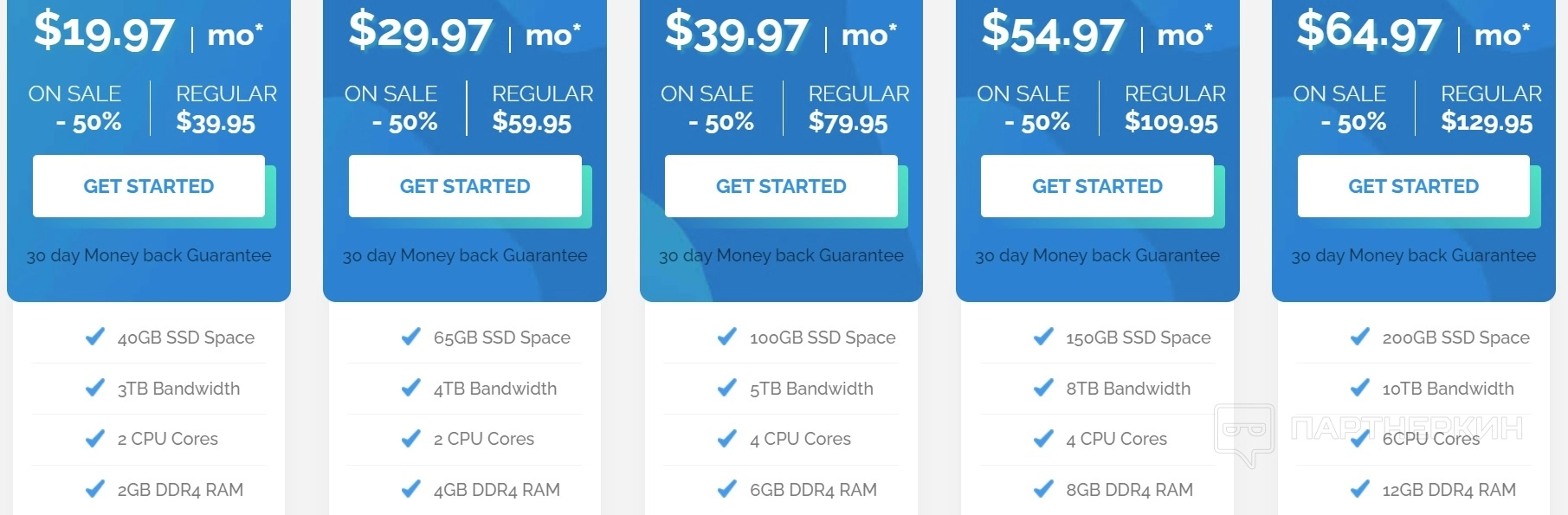This screenshot has height=515, width=1568.
Task: Click the $39.95 regular price text
Action: (x=216, y=123)
